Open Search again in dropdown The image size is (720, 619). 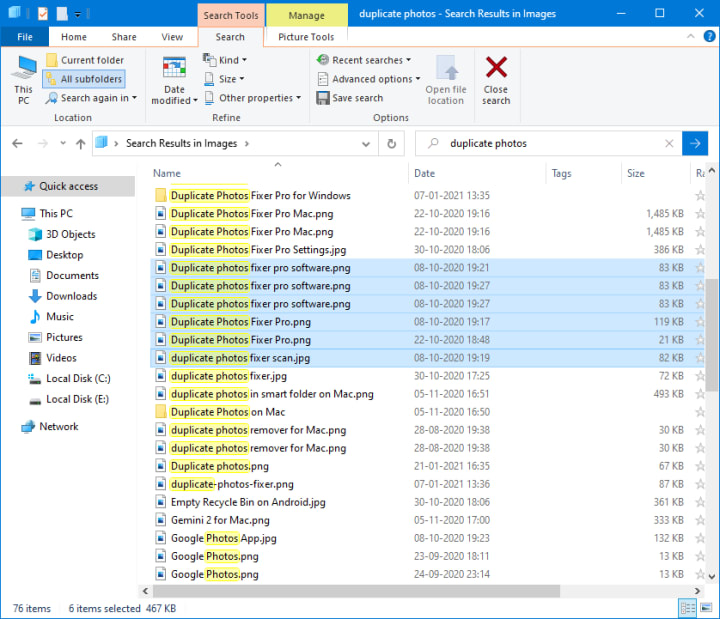pos(91,98)
